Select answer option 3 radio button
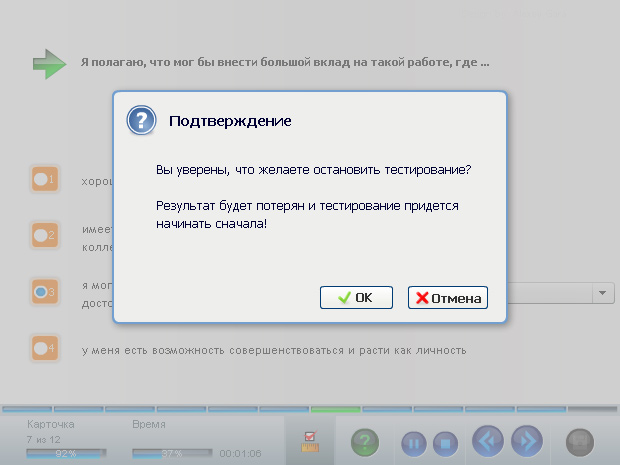The height and width of the screenshot is (465, 620). pyautogui.click(x=45, y=292)
